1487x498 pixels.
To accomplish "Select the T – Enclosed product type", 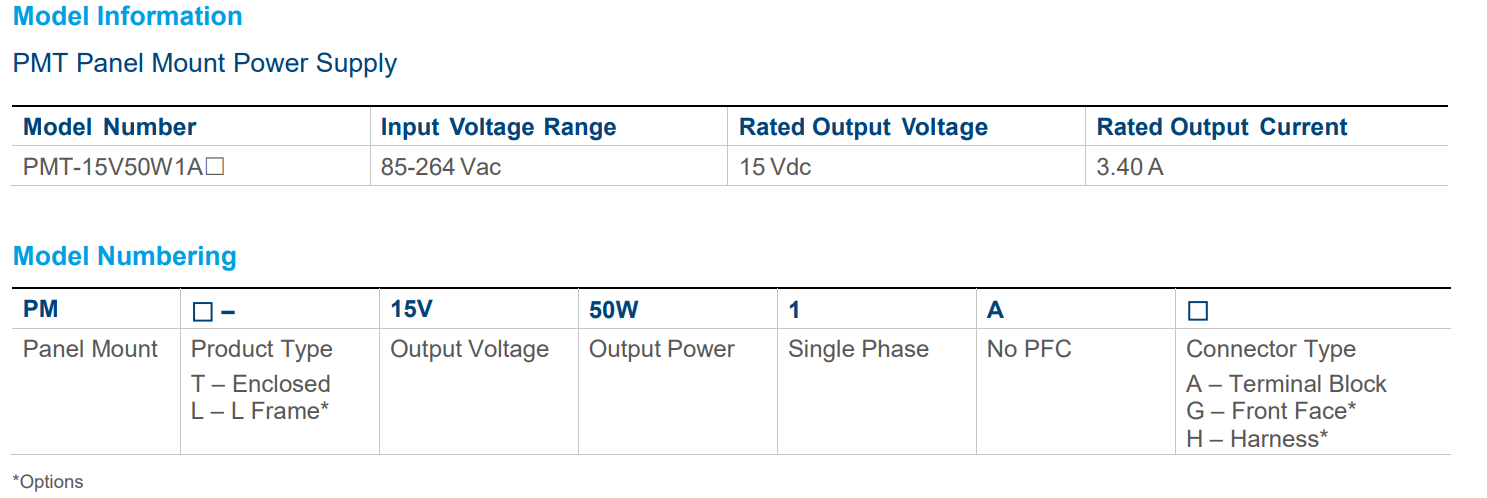I will [260, 384].
